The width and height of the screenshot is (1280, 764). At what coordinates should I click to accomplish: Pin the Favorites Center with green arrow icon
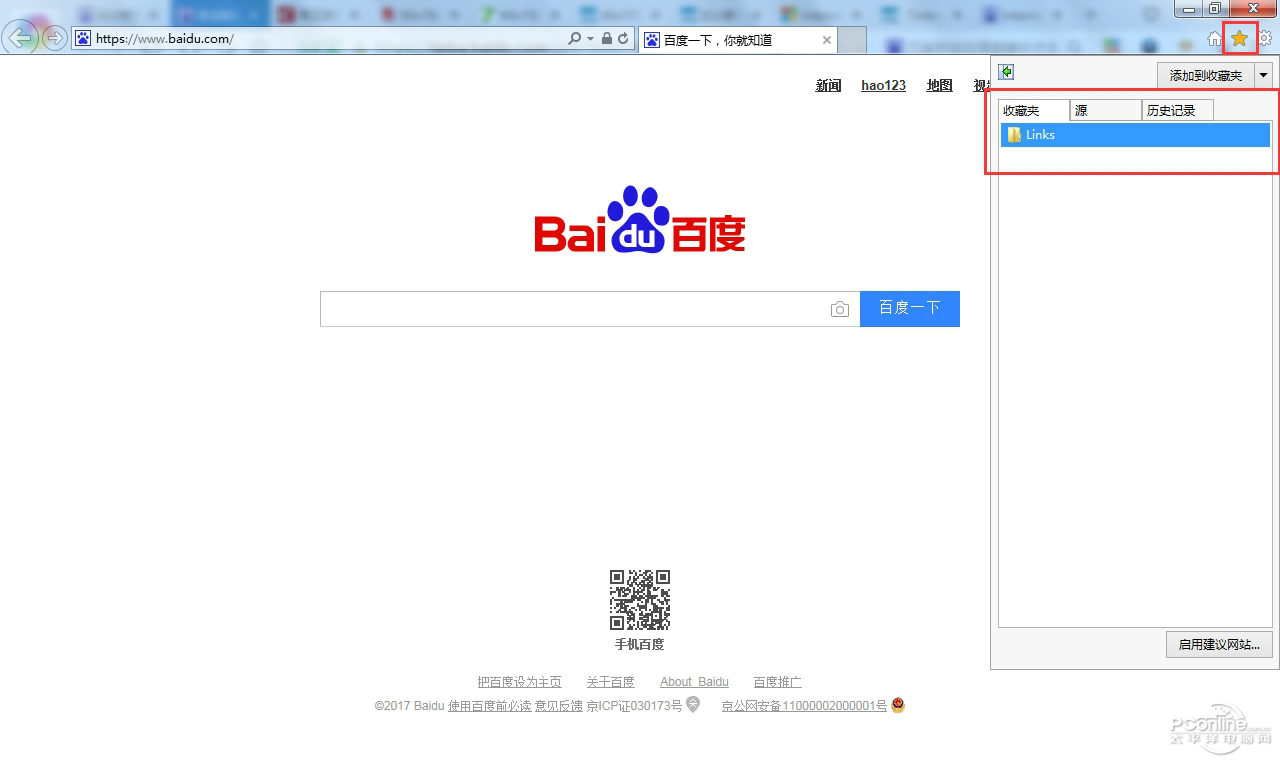click(1007, 72)
